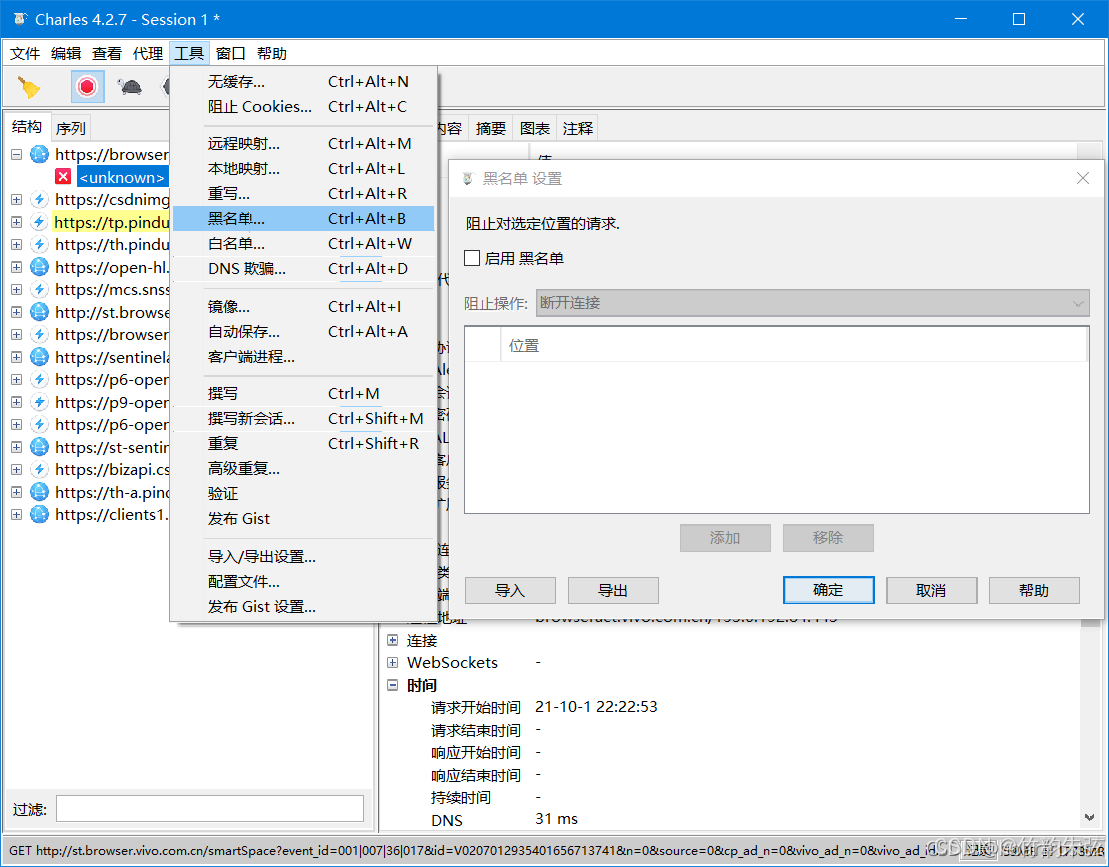Viewport: 1109px width, 867px height.
Task: Choose 自动保存... menu entry
Action: click(303, 332)
